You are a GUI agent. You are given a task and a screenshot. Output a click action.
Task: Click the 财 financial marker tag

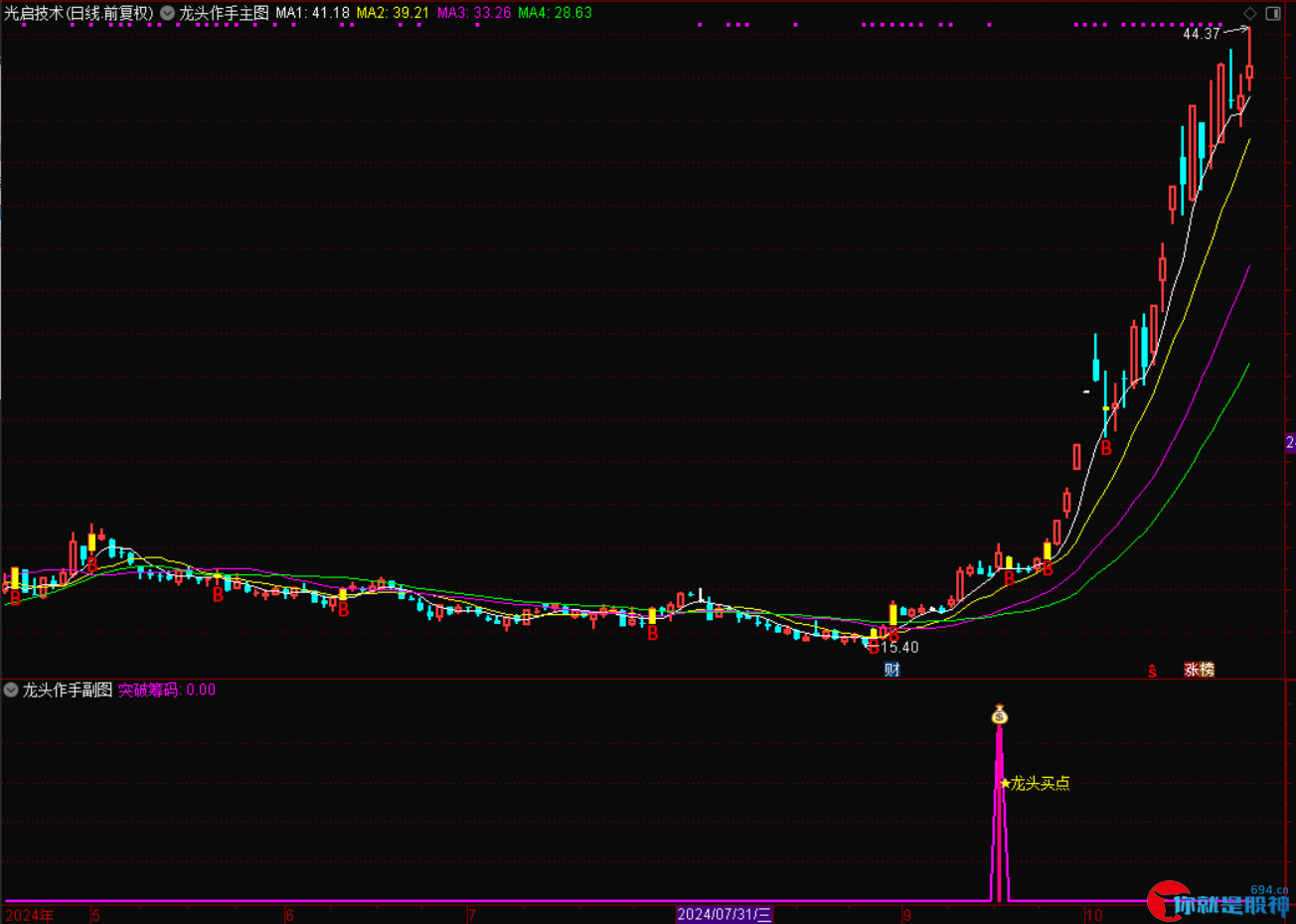tap(892, 670)
